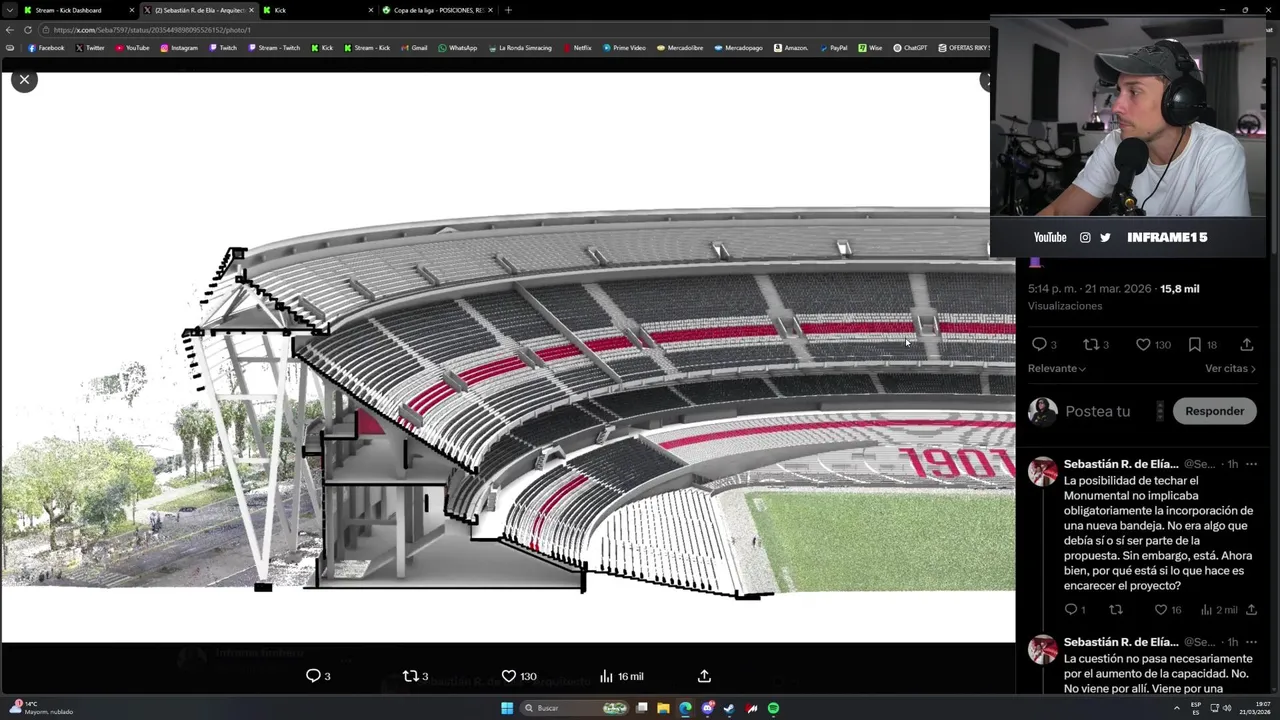Open more options on second Sebastián reply
Viewport: 1280px width, 720px height.
(x=1251, y=642)
